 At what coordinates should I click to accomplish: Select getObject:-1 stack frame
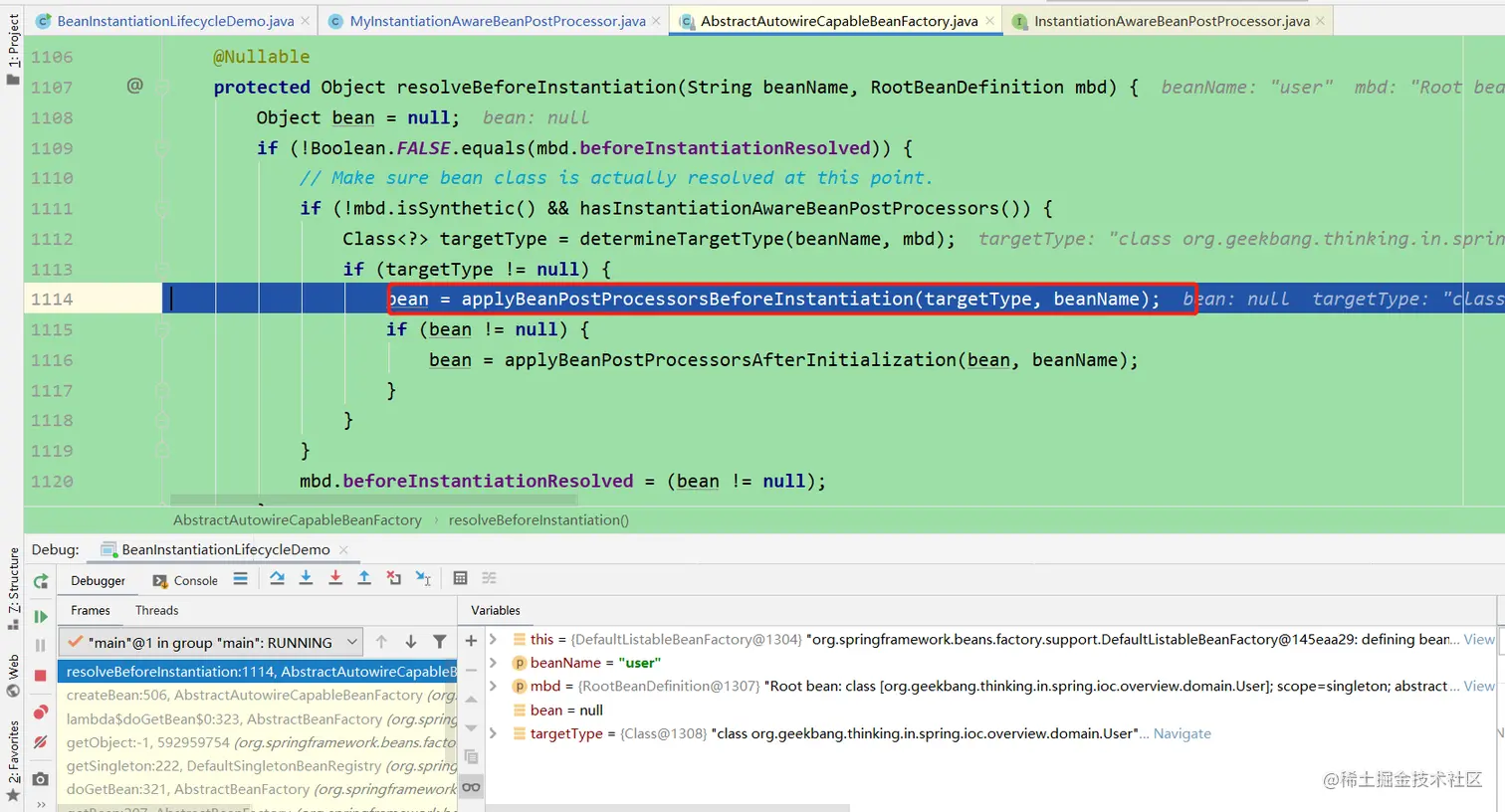point(257,742)
